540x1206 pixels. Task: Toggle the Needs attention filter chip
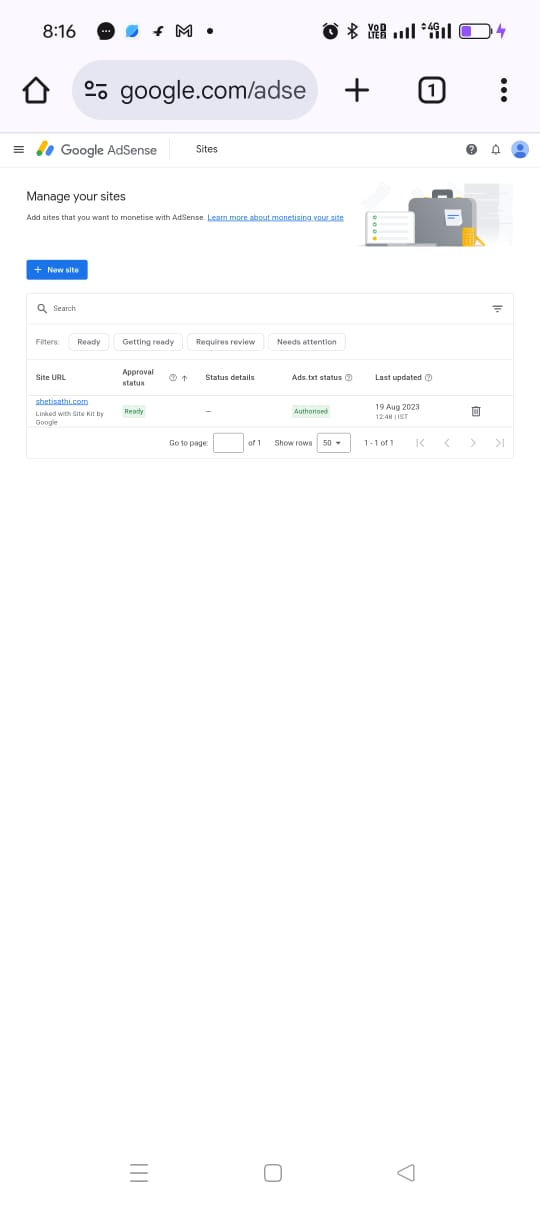[307, 342]
